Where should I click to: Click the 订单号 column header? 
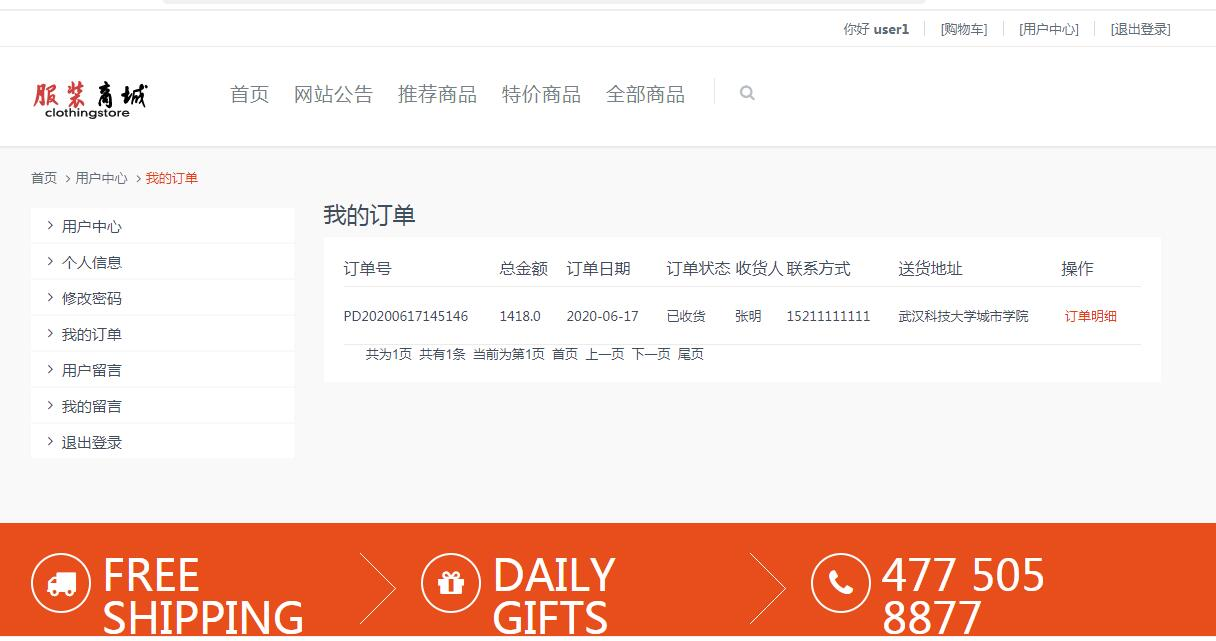point(368,268)
